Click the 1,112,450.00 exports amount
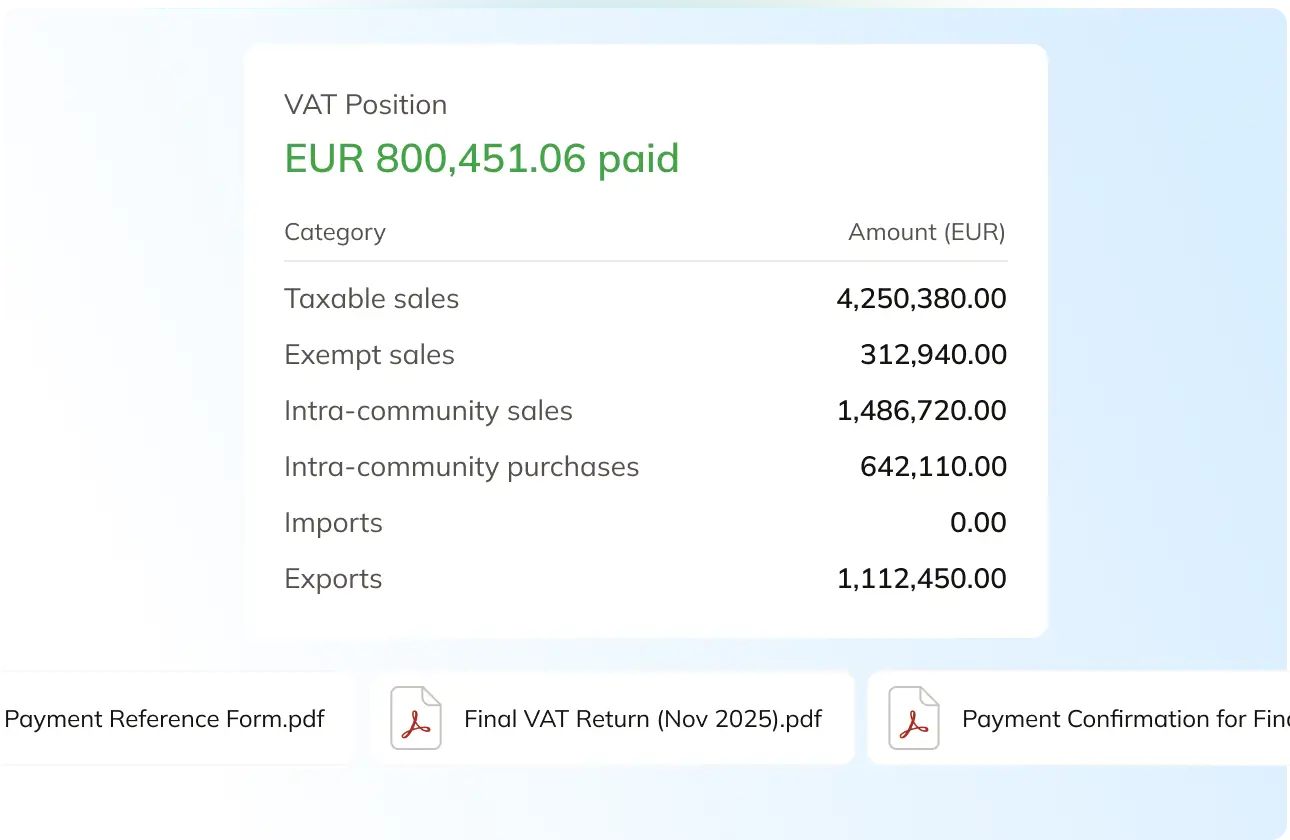1290x840 pixels. [921, 579]
